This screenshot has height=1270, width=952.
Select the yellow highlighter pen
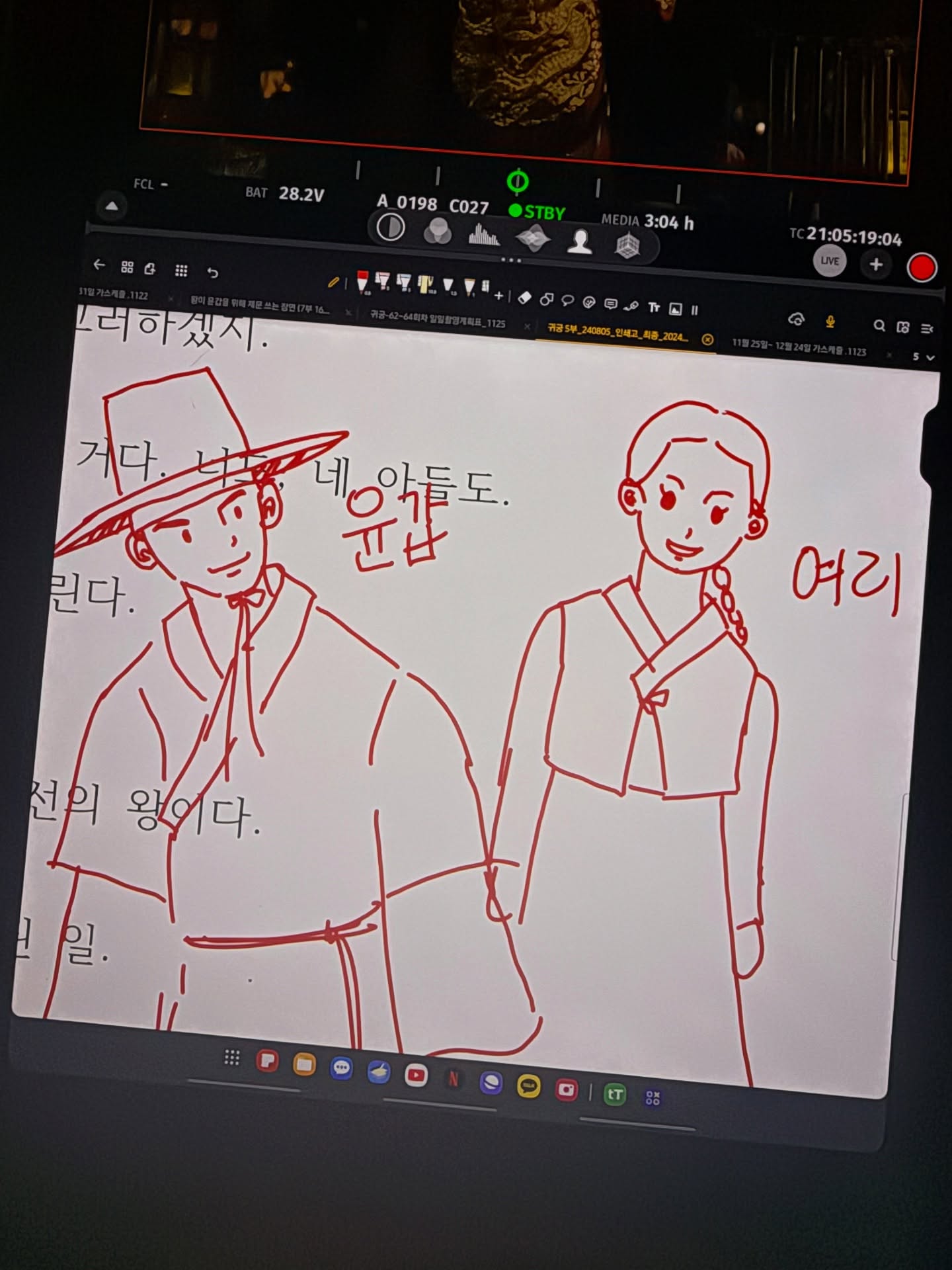(426, 284)
